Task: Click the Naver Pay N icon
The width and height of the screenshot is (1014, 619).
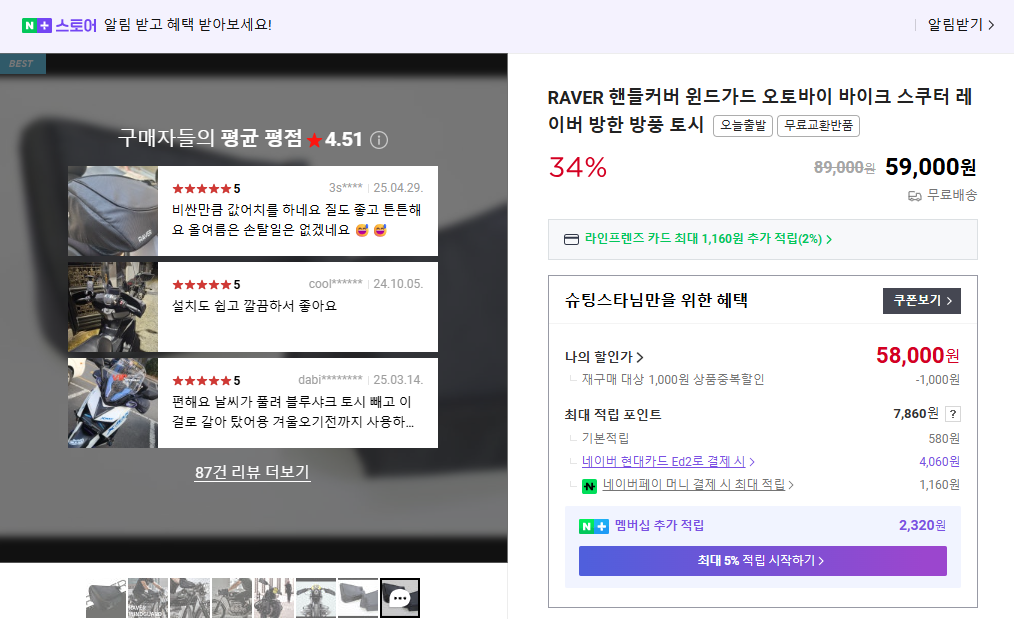Action: pos(589,486)
